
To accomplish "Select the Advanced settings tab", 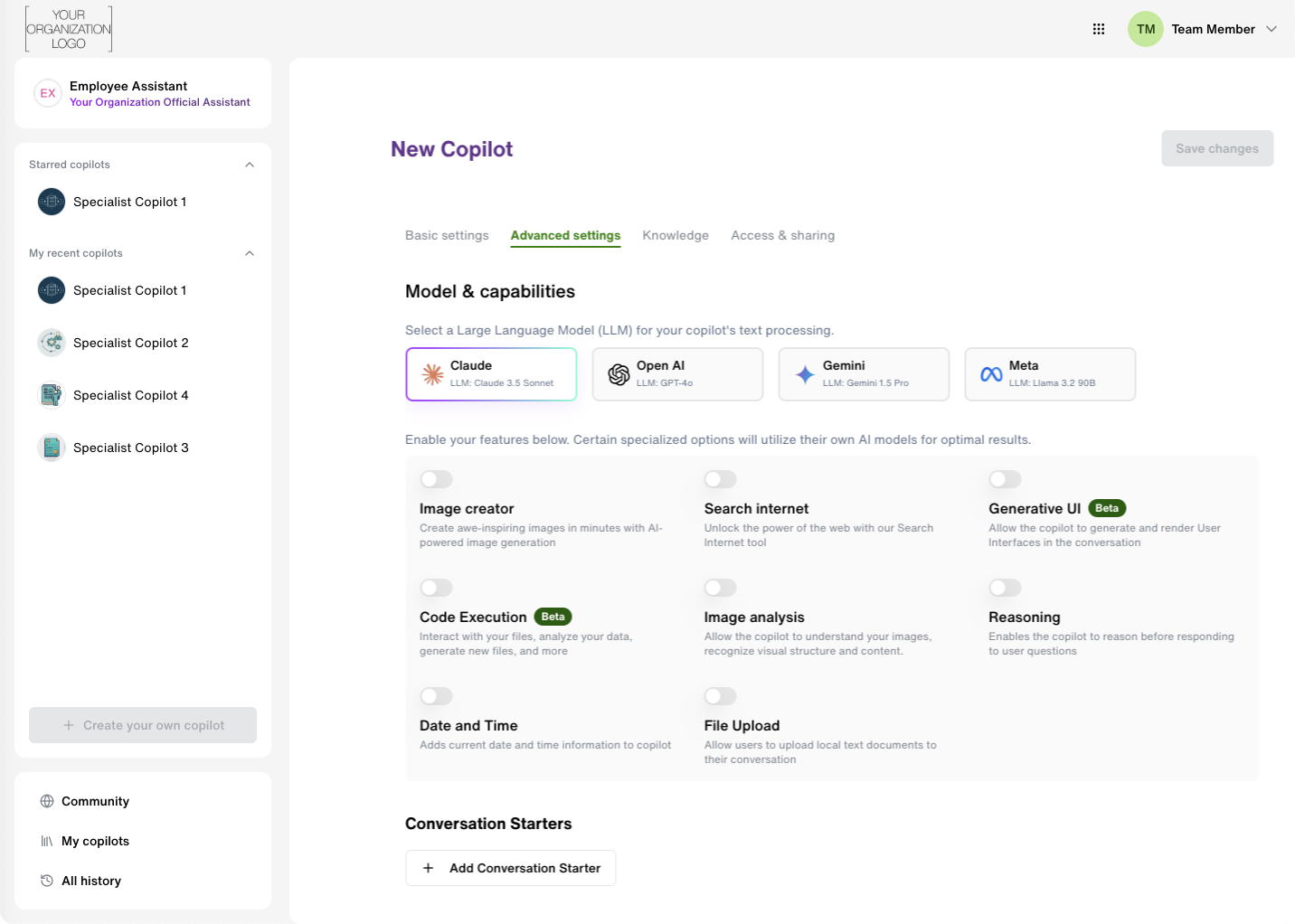I will tap(565, 235).
